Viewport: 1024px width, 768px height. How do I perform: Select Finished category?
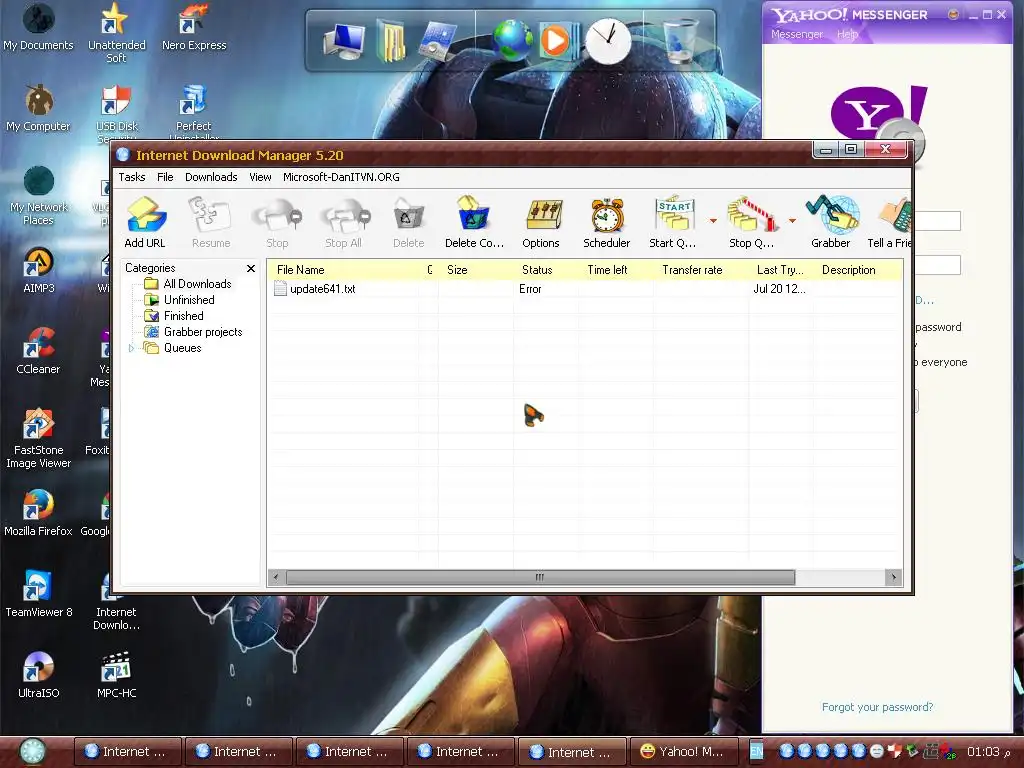184,316
